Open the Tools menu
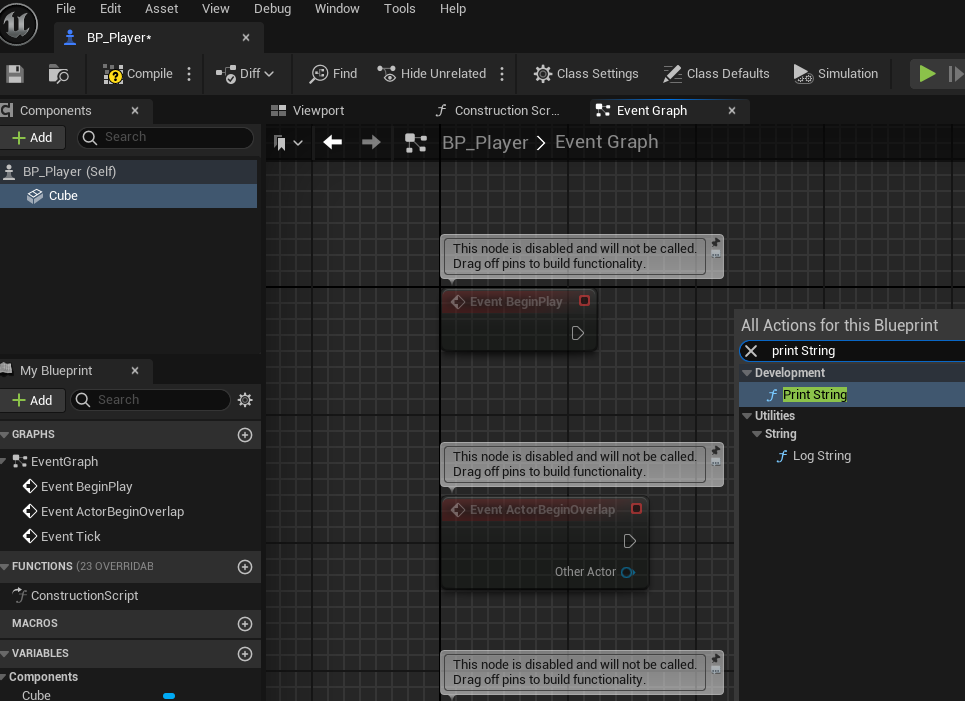This screenshot has width=965, height=701. tap(399, 9)
